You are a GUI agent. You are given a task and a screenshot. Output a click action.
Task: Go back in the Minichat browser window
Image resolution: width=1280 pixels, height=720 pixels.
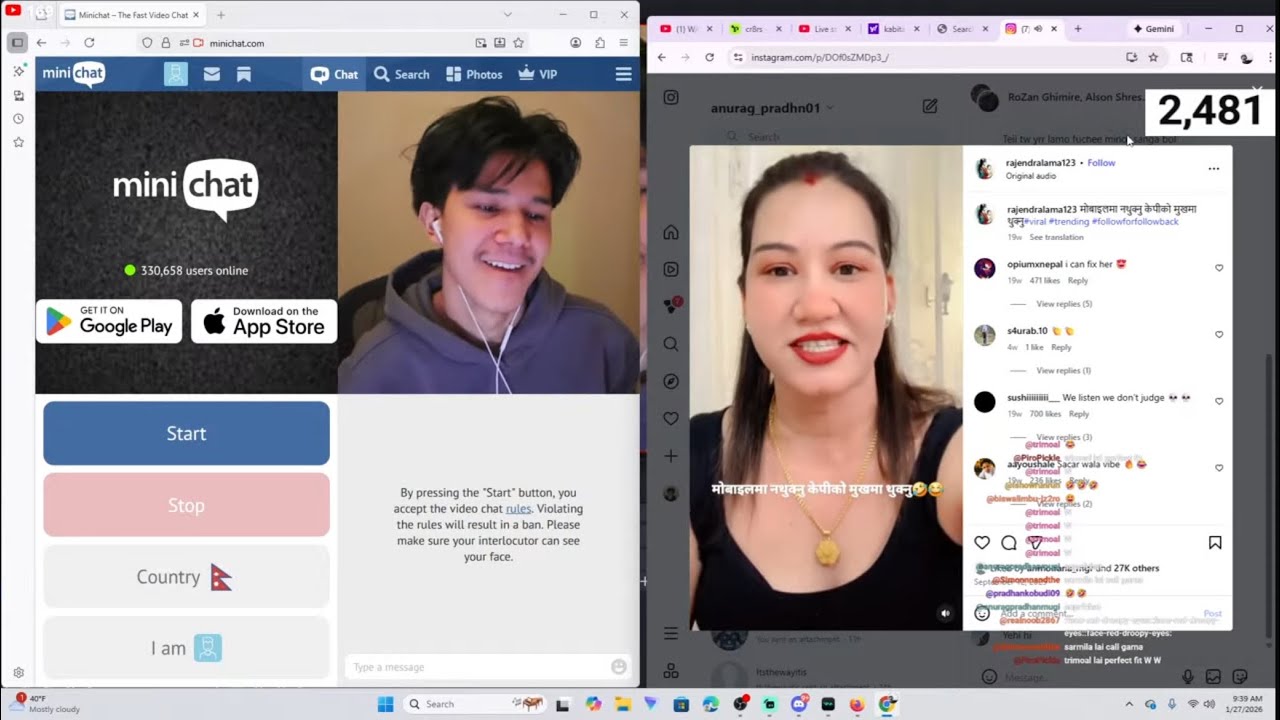click(x=41, y=43)
